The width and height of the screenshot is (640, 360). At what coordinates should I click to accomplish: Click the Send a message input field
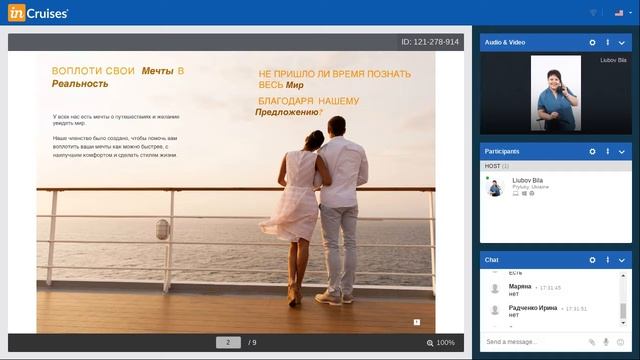(535, 342)
